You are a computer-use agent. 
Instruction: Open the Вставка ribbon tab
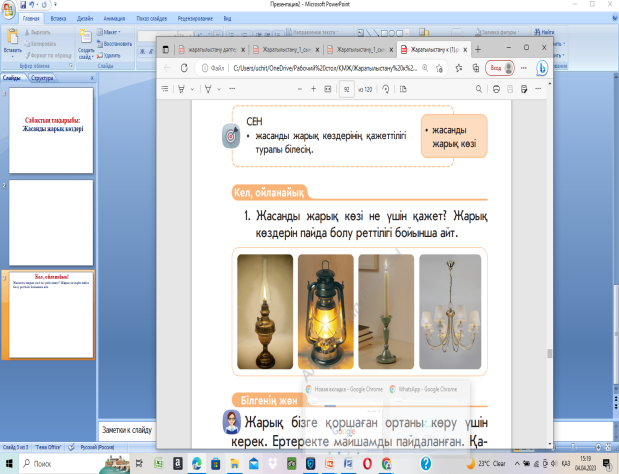tap(58, 18)
